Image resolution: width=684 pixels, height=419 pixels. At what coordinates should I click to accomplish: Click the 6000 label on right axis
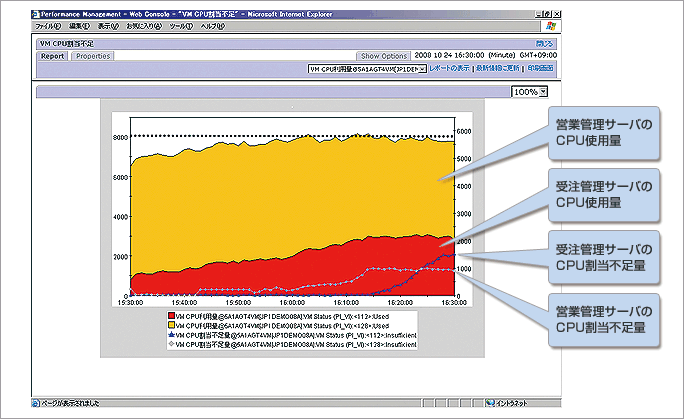464,131
